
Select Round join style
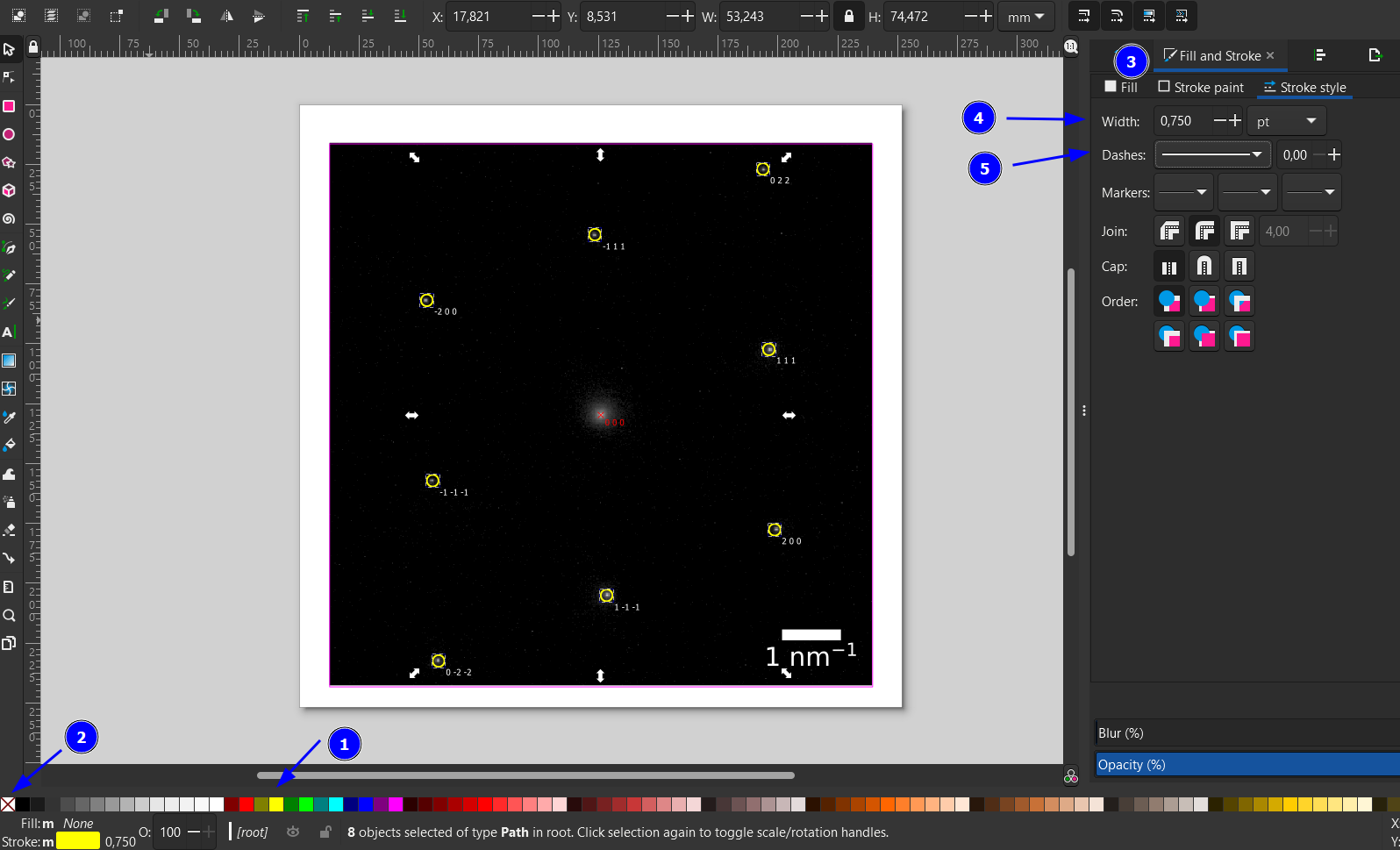[x=1204, y=232]
